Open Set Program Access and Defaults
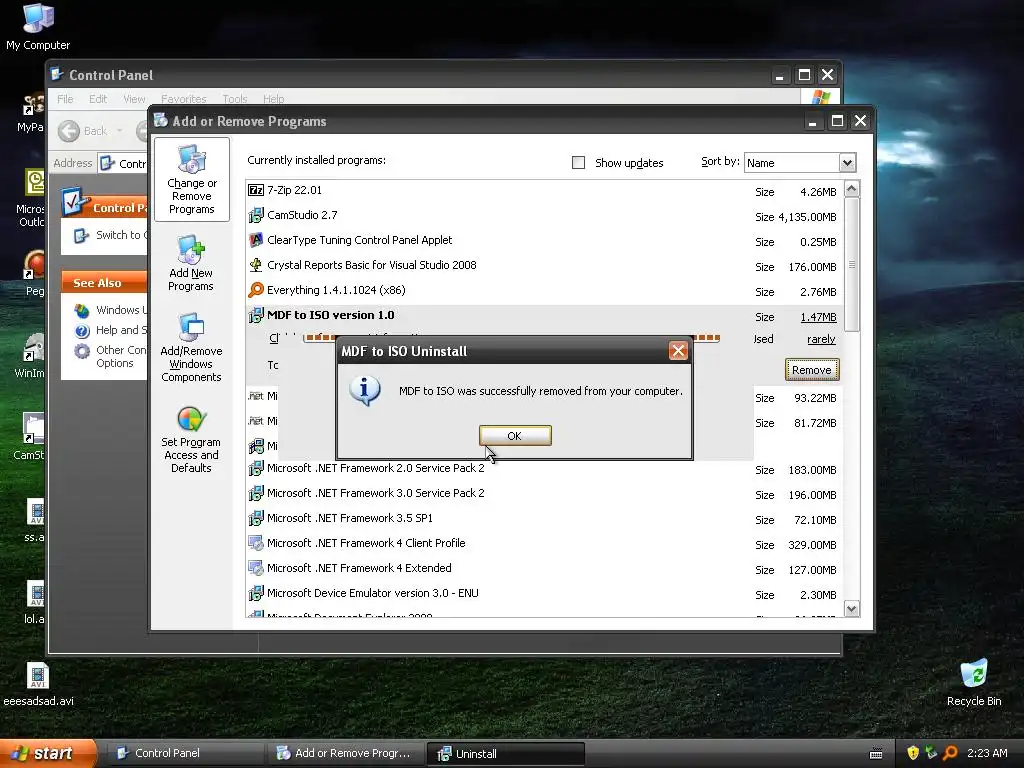Screen dimensions: 1024x768 (191, 440)
